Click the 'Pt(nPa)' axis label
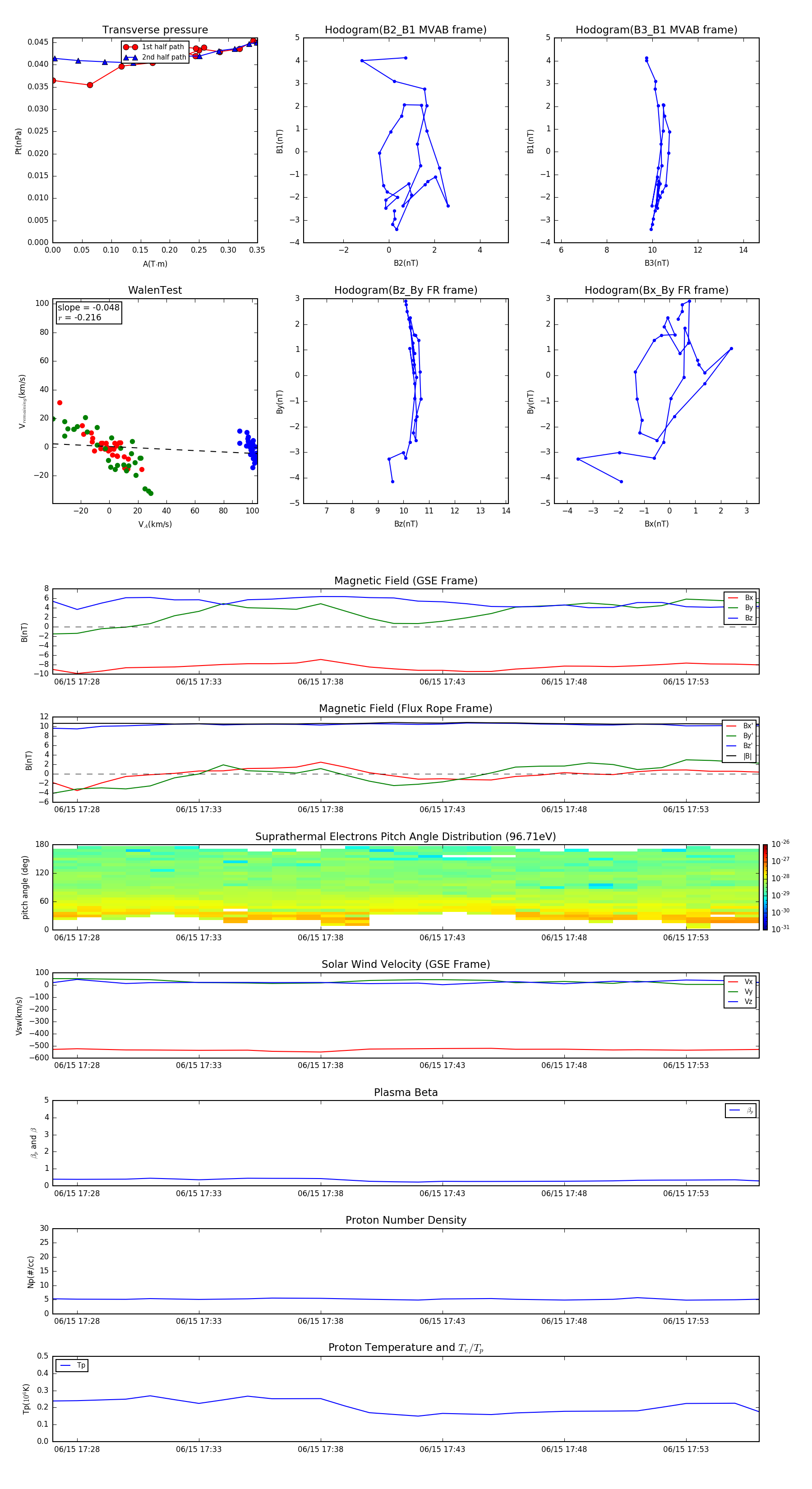The height and width of the screenshot is (1489, 812). coord(18,140)
